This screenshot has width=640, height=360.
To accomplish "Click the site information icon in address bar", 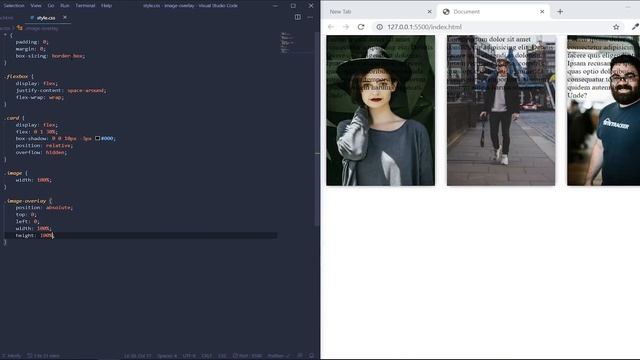I will pyautogui.click(x=380, y=27).
